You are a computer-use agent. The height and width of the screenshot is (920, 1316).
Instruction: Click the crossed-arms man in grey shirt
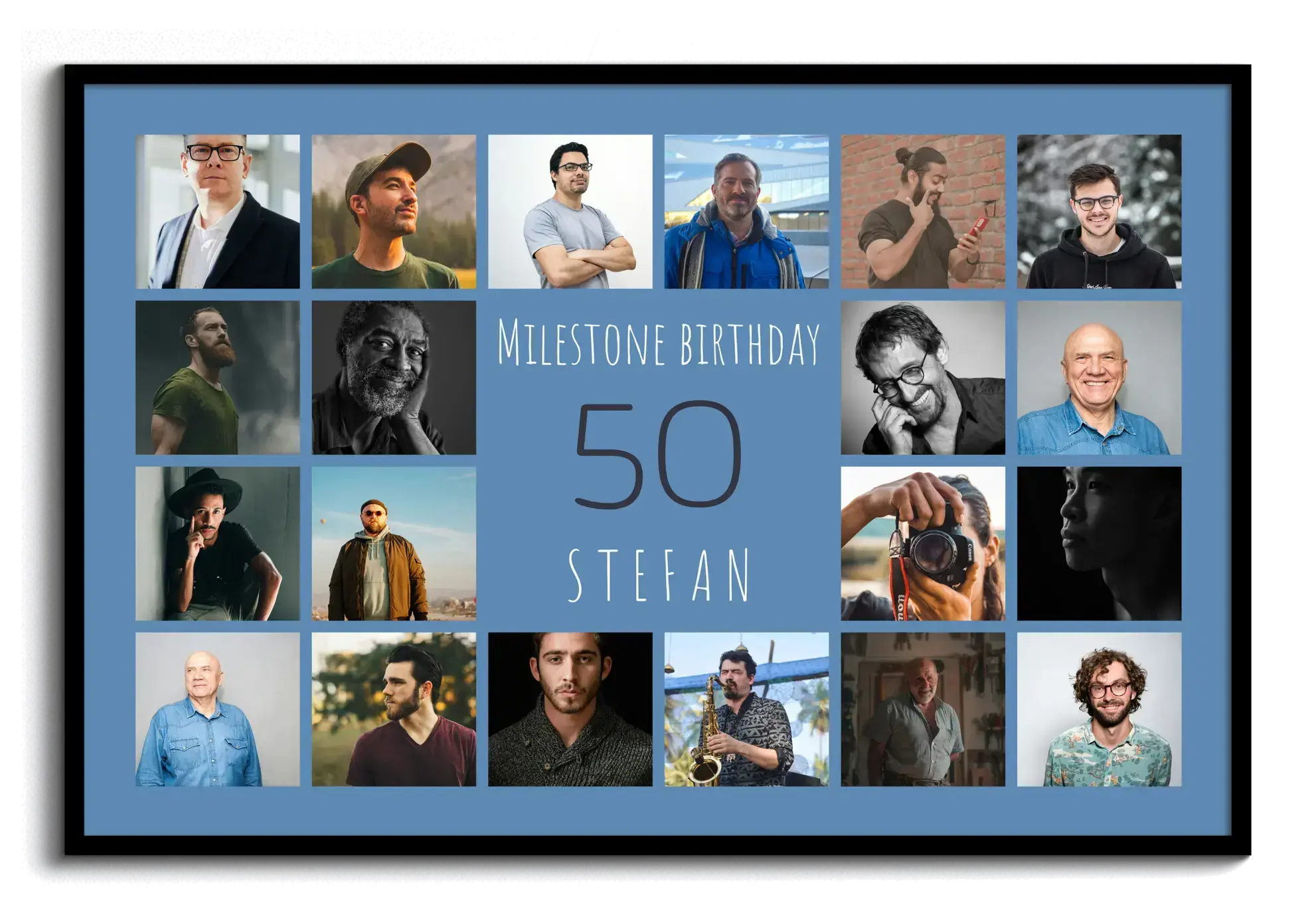570,211
